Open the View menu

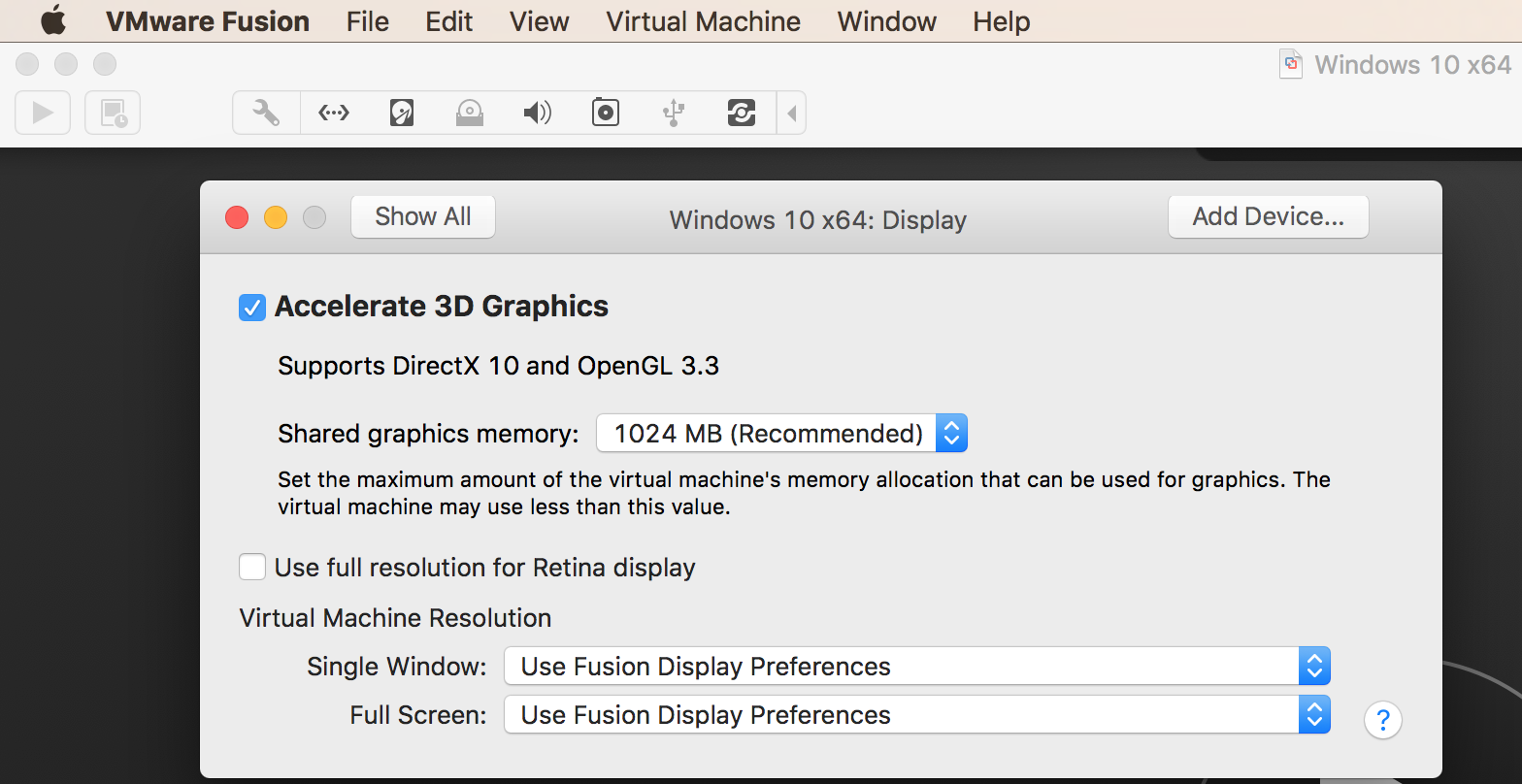tap(540, 21)
